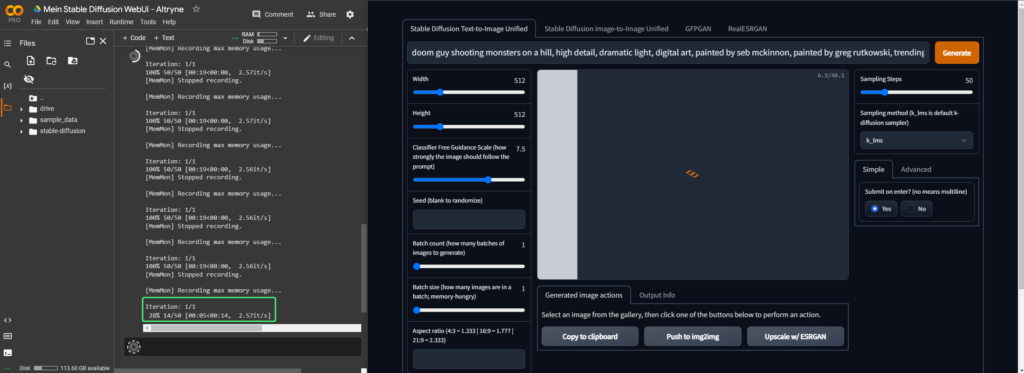Screen dimensions: 1024x373
Task: Adjust the Classifier Free Guidance Scale slider
Action: [x=488, y=180]
